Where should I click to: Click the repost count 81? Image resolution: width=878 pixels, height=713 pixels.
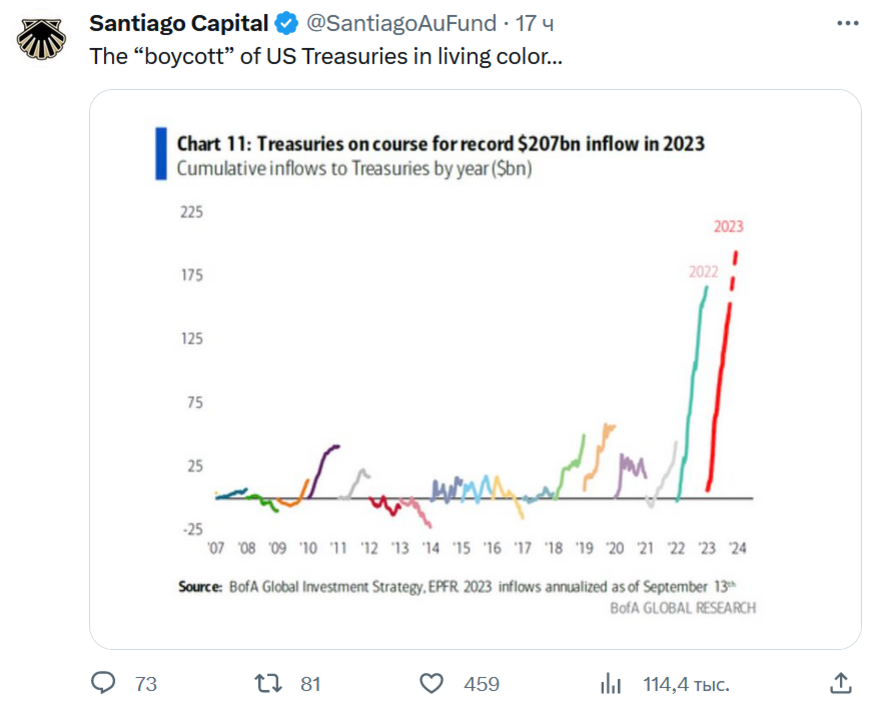[310, 684]
